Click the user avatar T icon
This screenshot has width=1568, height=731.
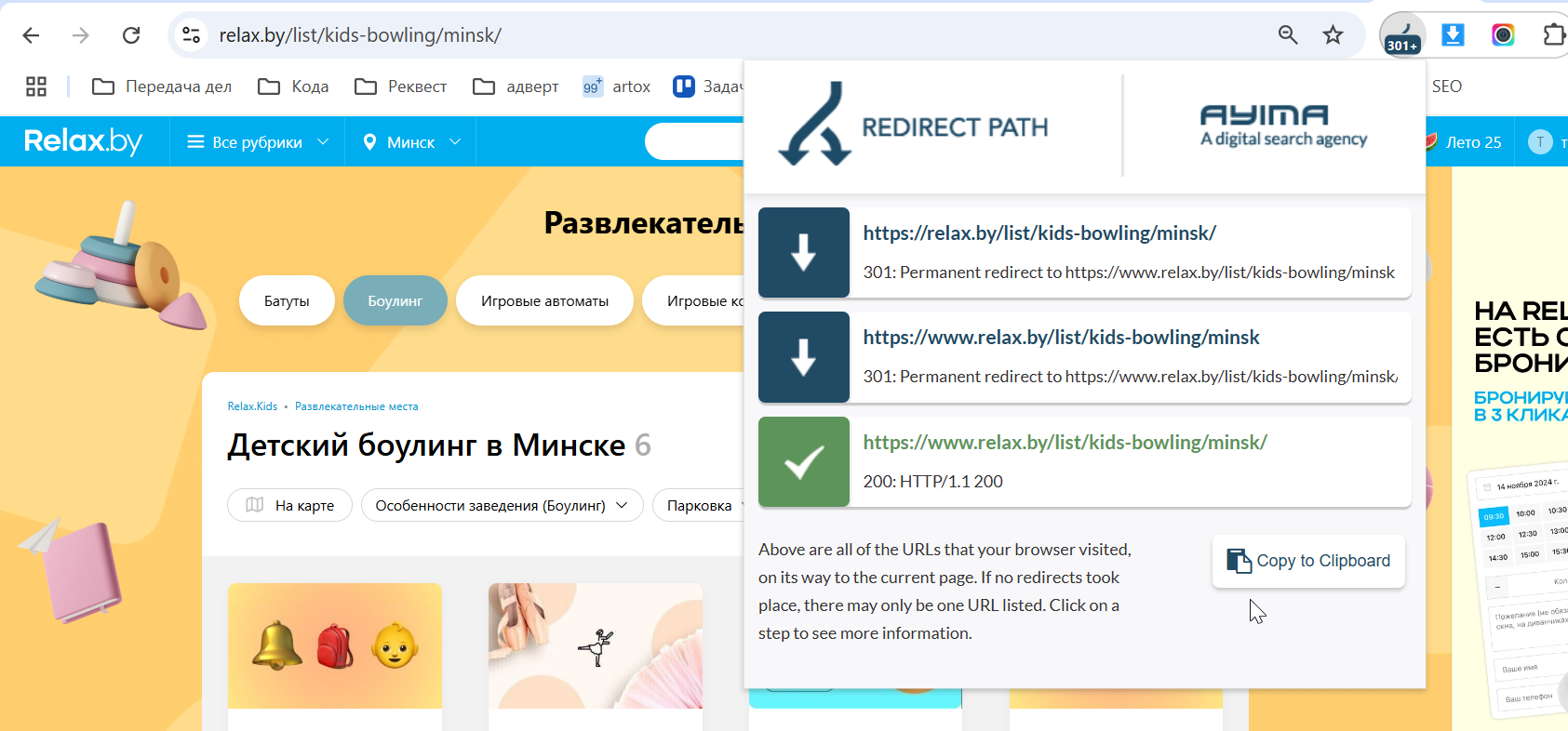1540,142
